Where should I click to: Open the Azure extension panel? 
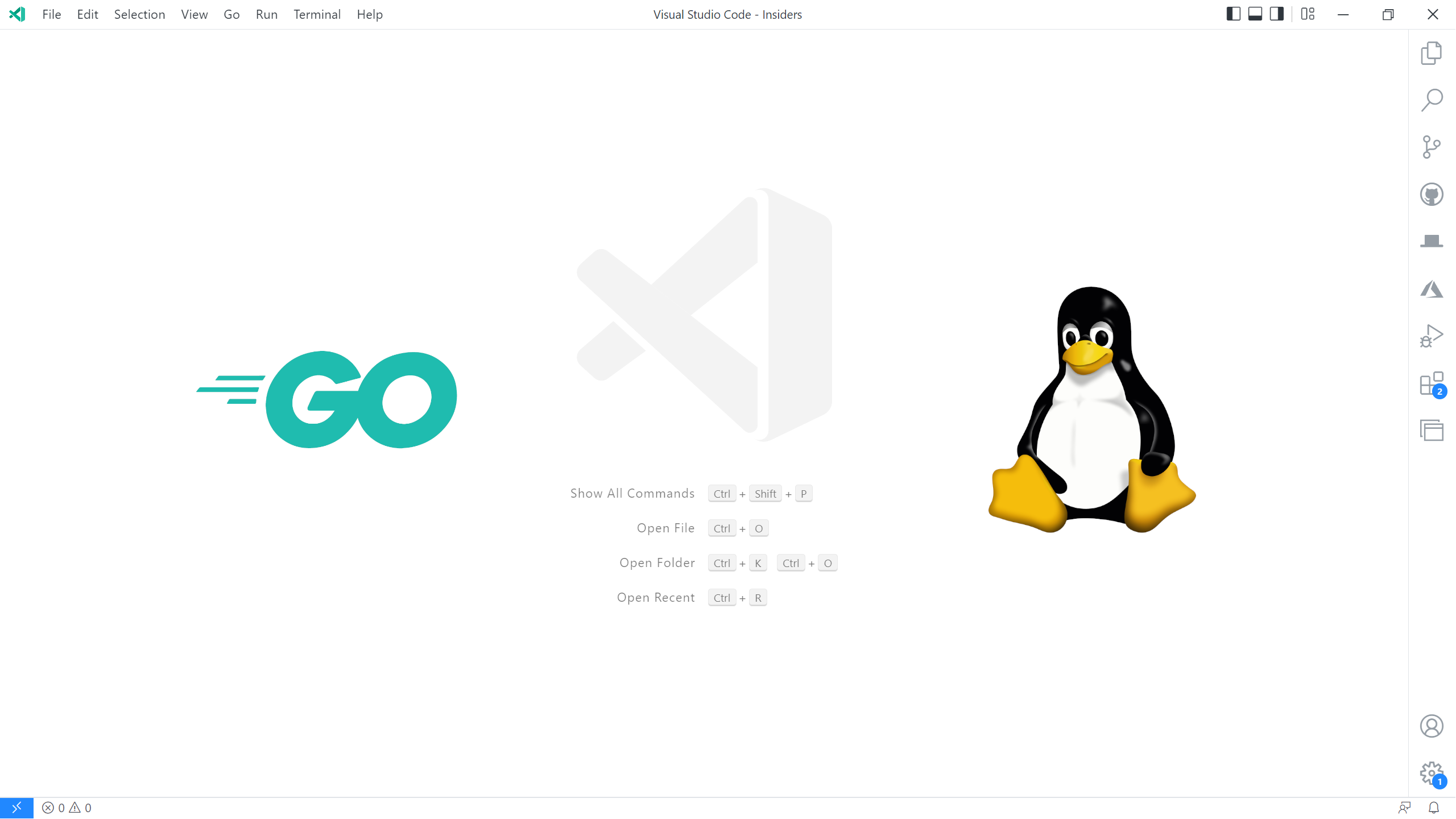[1432, 288]
